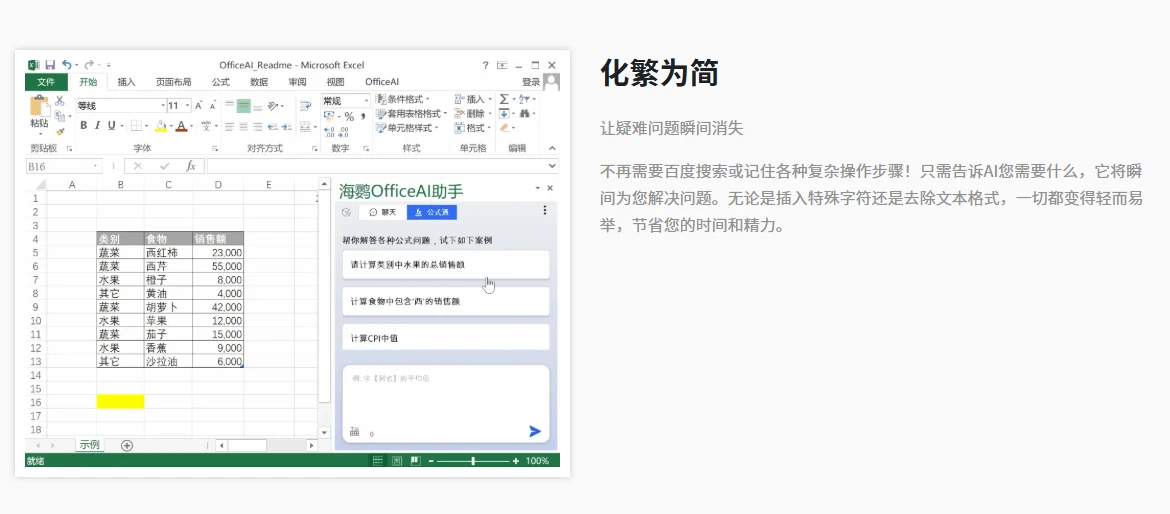Open the 删除 cells dropdown

(x=472, y=113)
